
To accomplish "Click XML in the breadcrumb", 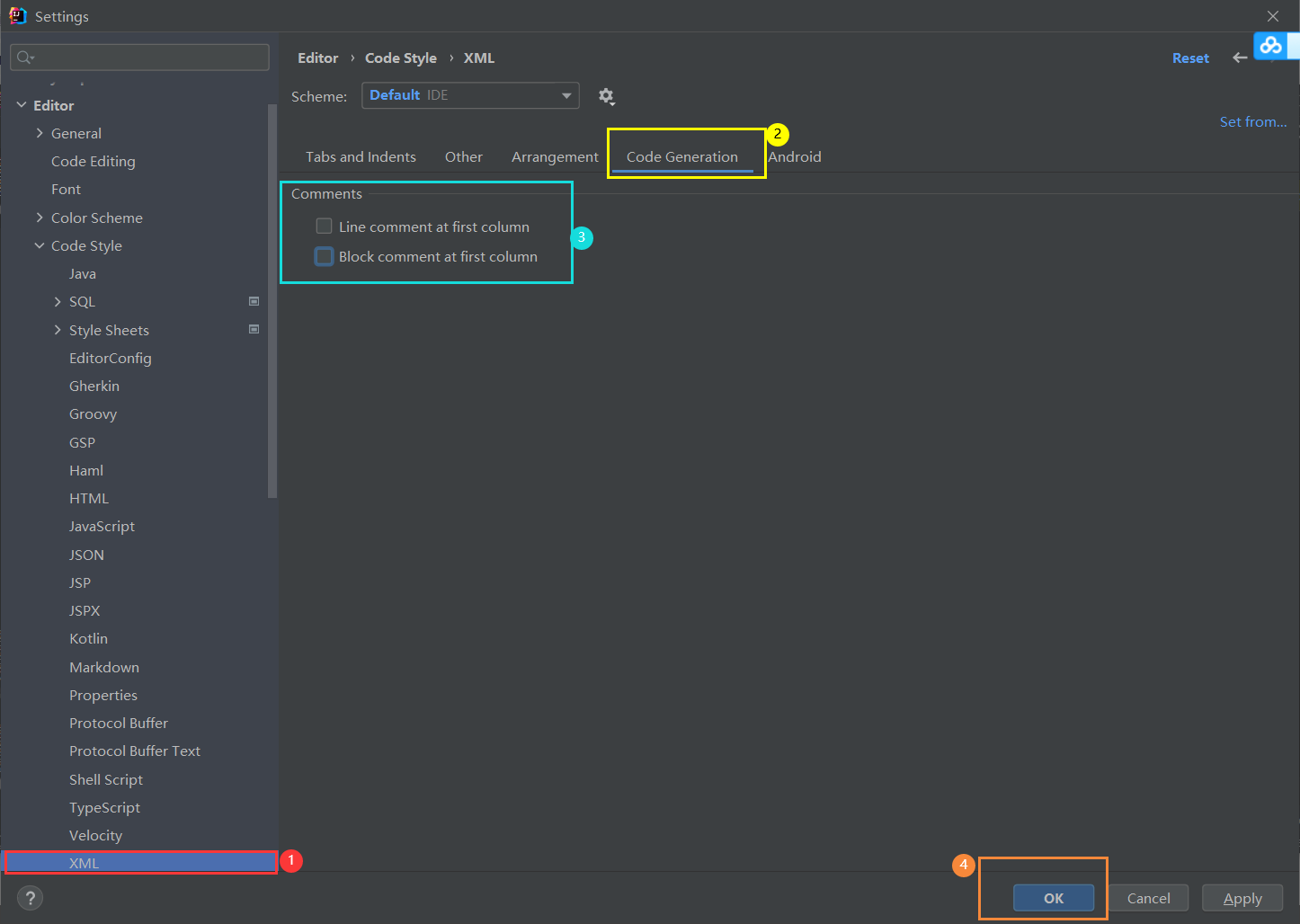I will [x=479, y=58].
